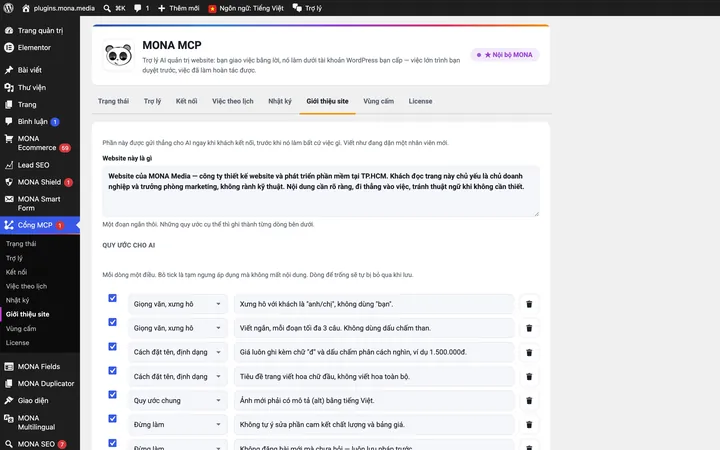Screen dimensions: 720x450
Task: Click the Trang pages icon
Action: point(9,104)
